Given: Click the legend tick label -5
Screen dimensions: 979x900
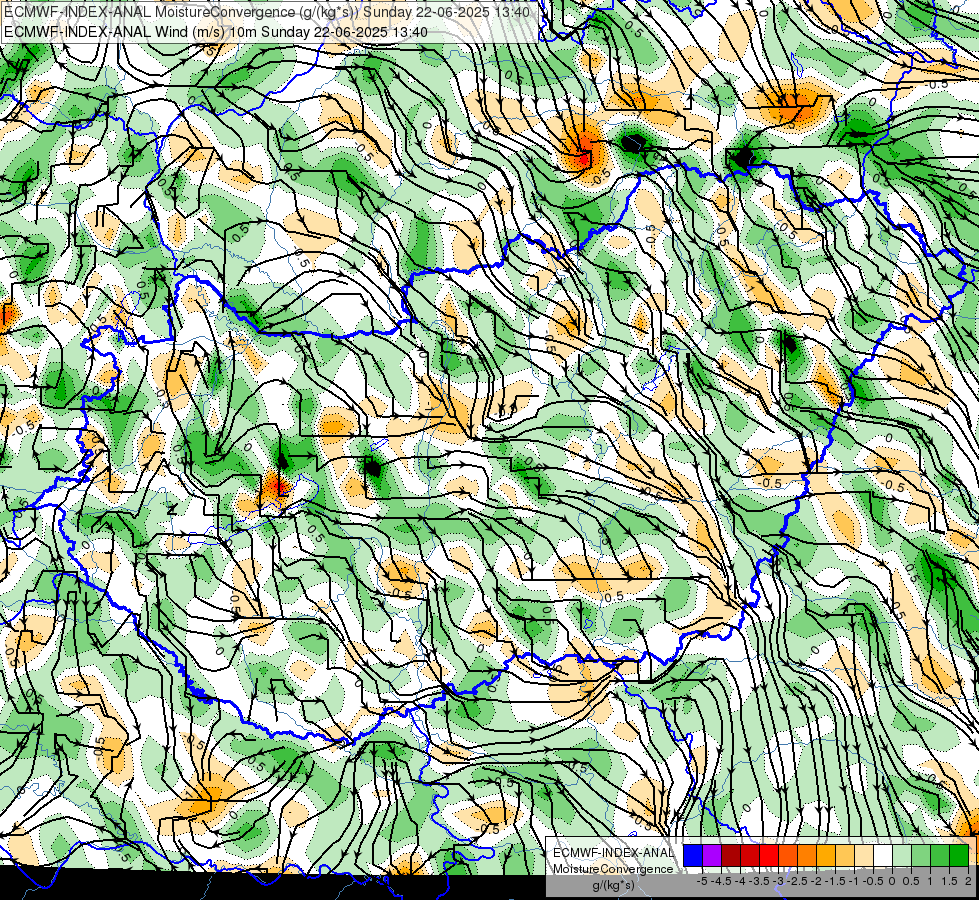Looking at the screenshot, I should [x=702, y=881].
